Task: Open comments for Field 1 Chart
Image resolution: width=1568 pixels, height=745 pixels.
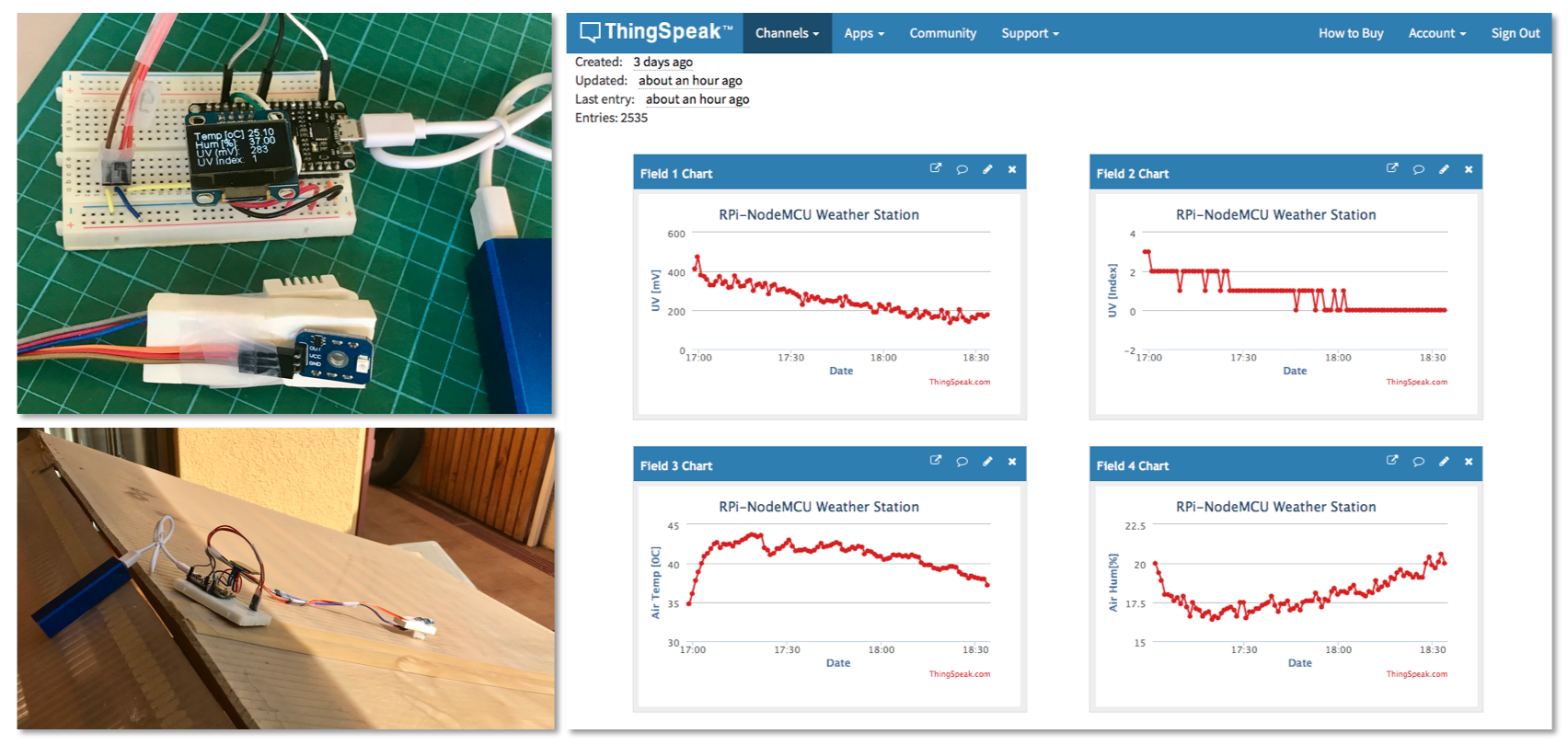Action: [x=962, y=169]
